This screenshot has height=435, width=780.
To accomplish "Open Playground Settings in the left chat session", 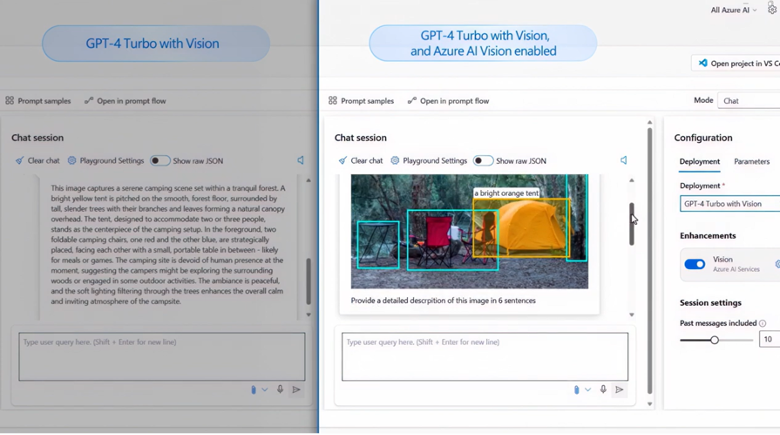I will (106, 161).
